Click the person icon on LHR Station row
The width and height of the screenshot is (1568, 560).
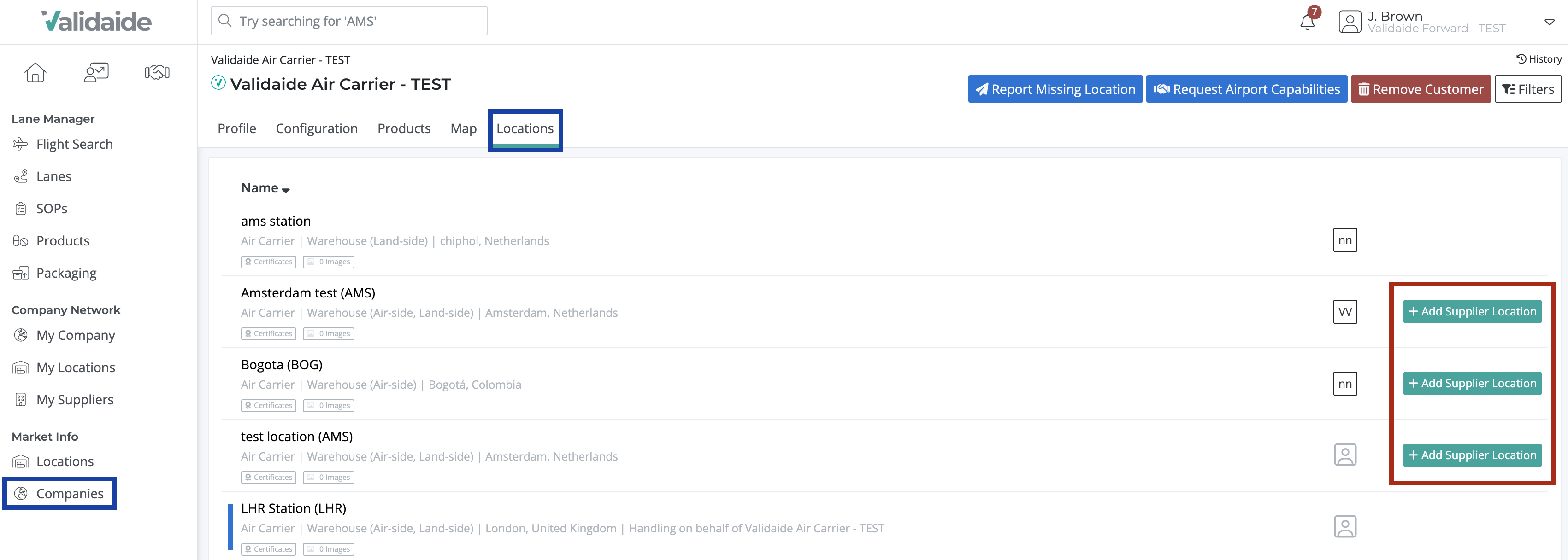1344,526
